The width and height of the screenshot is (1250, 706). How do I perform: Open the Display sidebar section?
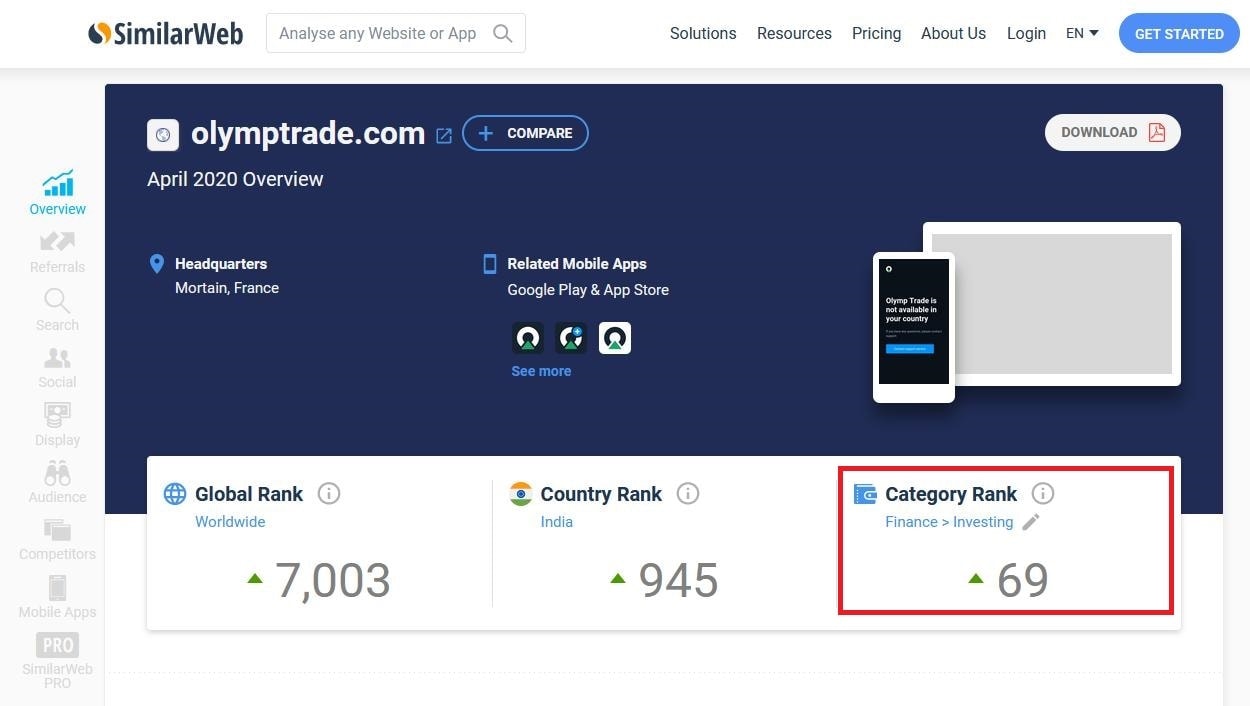tap(57, 425)
